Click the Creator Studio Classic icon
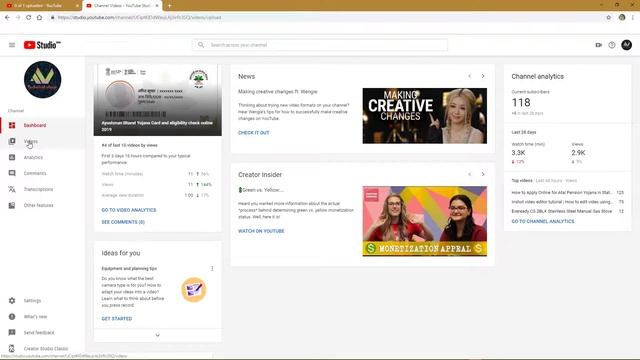The height and width of the screenshot is (360, 640). (x=12, y=349)
